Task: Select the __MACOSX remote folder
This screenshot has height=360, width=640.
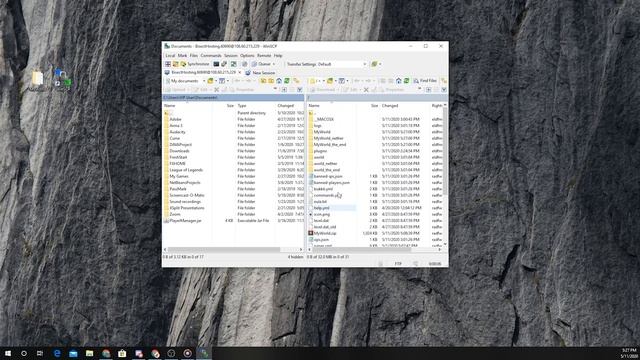Action: [x=324, y=119]
